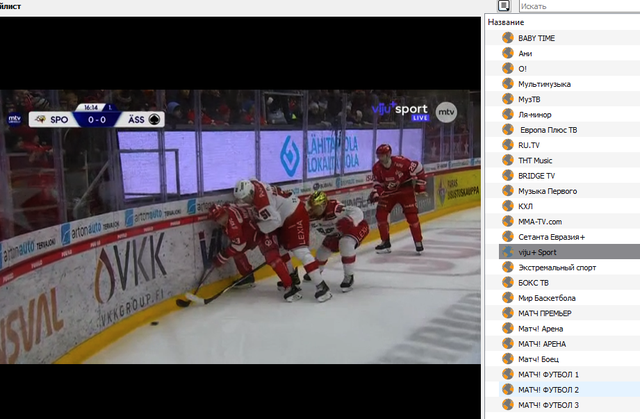Select the КХЛ channel name
640x419 pixels.
(525, 206)
